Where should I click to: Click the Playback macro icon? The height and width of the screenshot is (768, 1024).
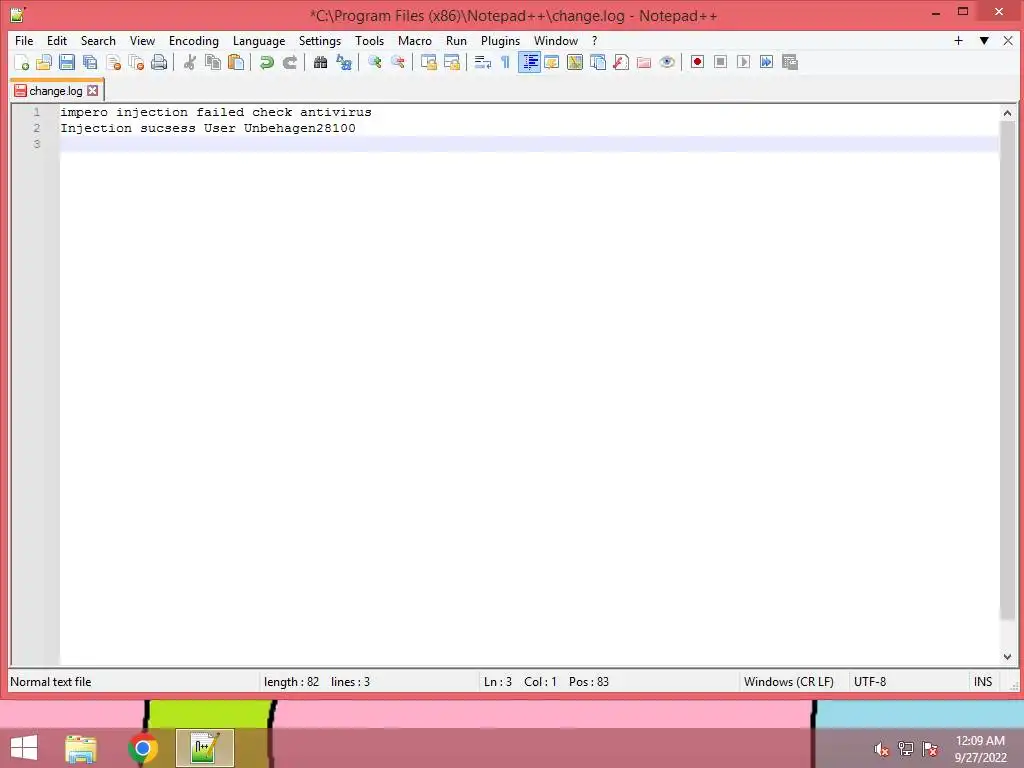(x=743, y=62)
